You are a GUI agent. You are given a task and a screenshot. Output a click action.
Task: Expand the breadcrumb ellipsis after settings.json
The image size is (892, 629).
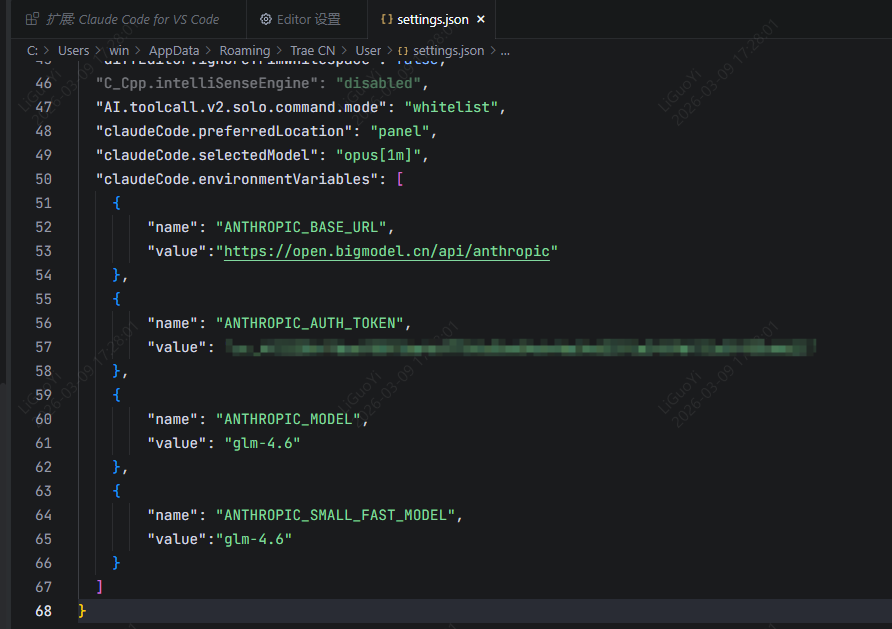pos(504,50)
